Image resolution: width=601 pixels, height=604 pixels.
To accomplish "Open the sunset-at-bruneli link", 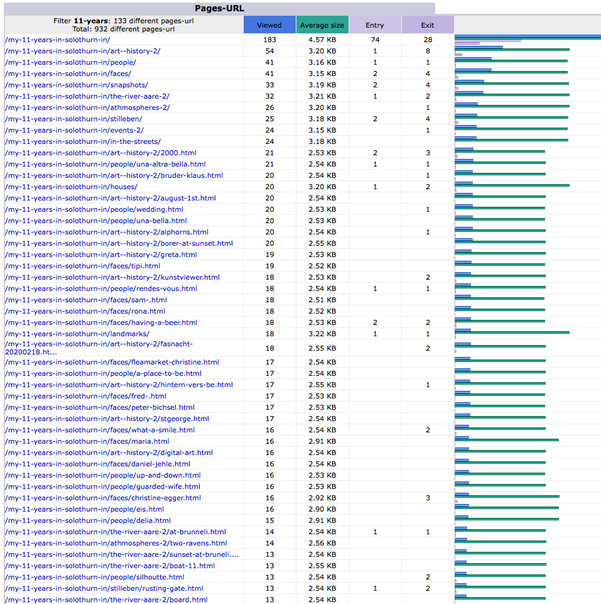I will coord(122,554).
